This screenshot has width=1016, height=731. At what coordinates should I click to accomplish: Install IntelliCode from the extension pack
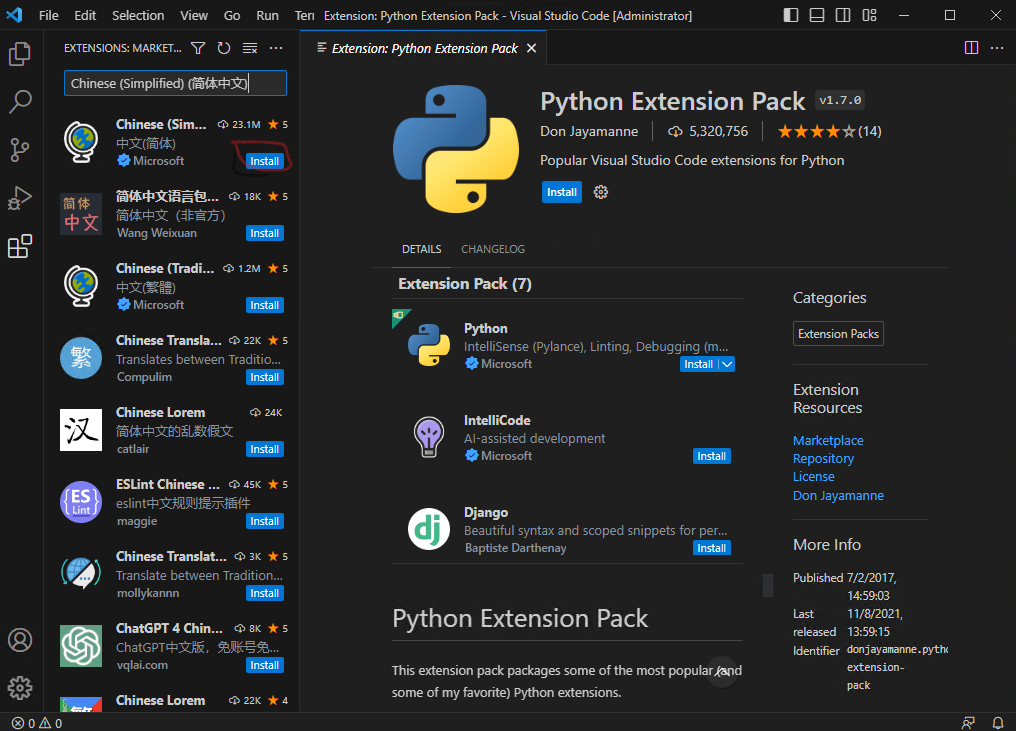(711, 456)
